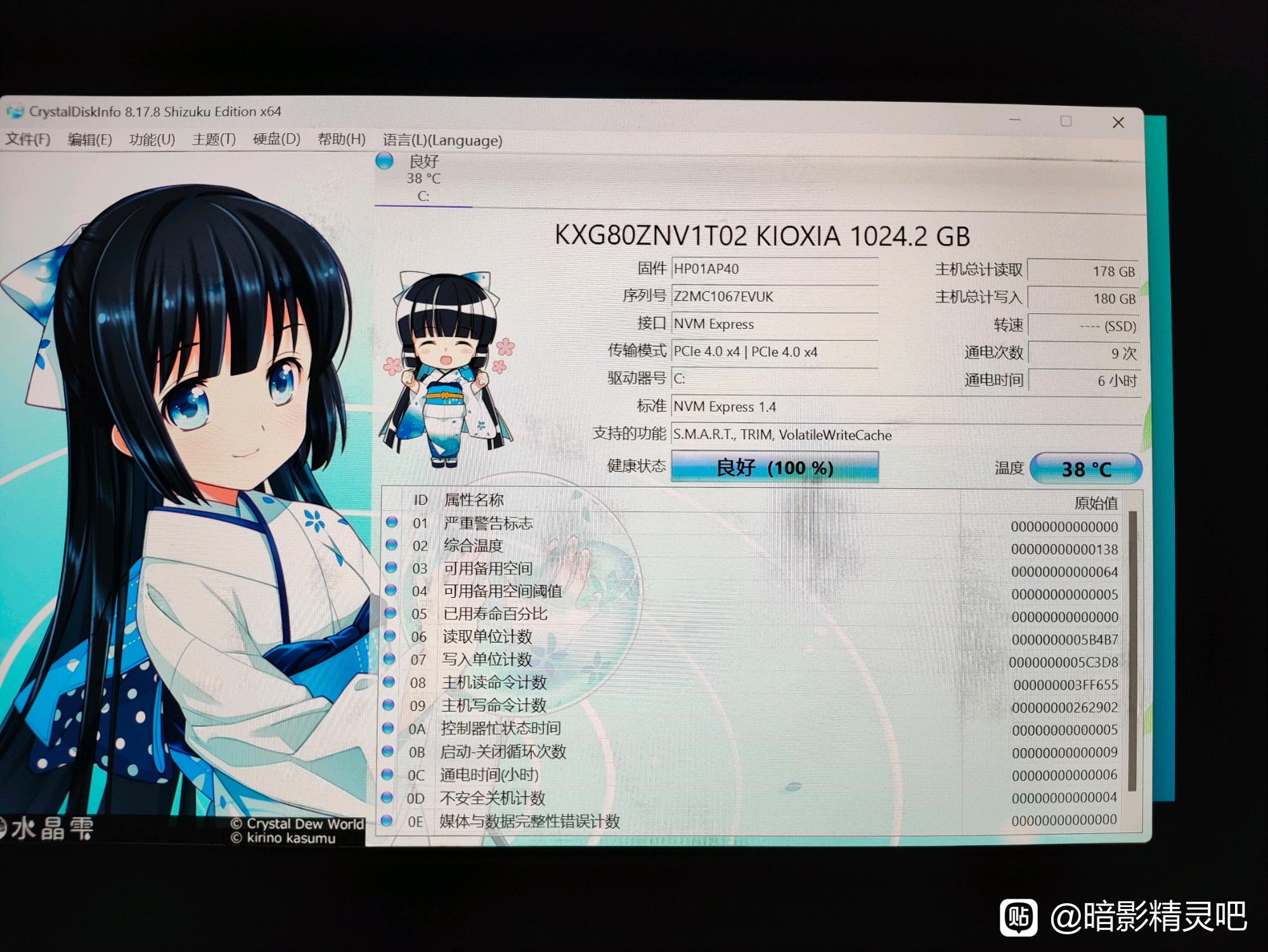Screen dimensions: 1268x952
Task: Click the SMART attribute list vertical scrollbar
Action: [1132, 651]
